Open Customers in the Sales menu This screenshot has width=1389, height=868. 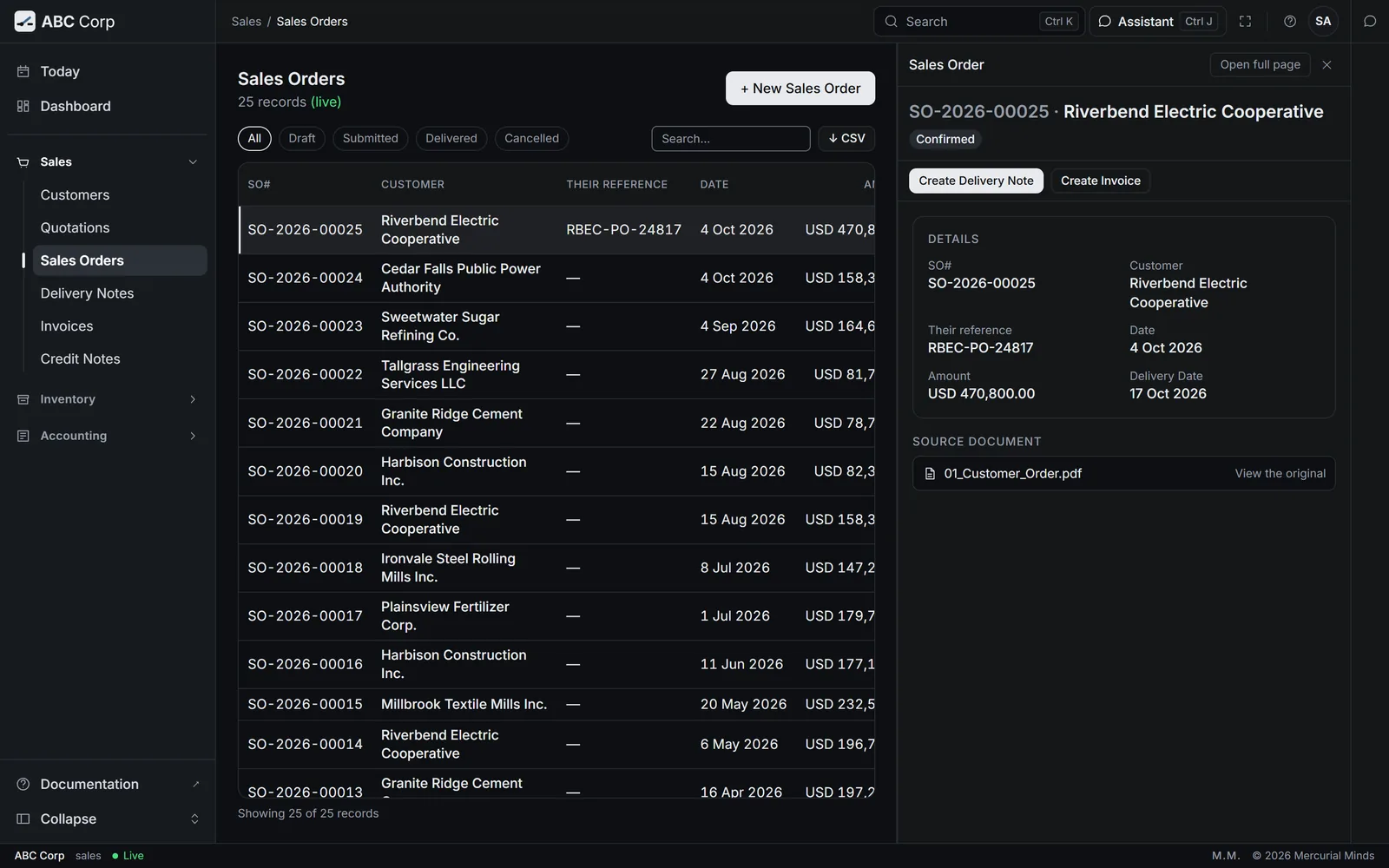[x=120, y=195]
